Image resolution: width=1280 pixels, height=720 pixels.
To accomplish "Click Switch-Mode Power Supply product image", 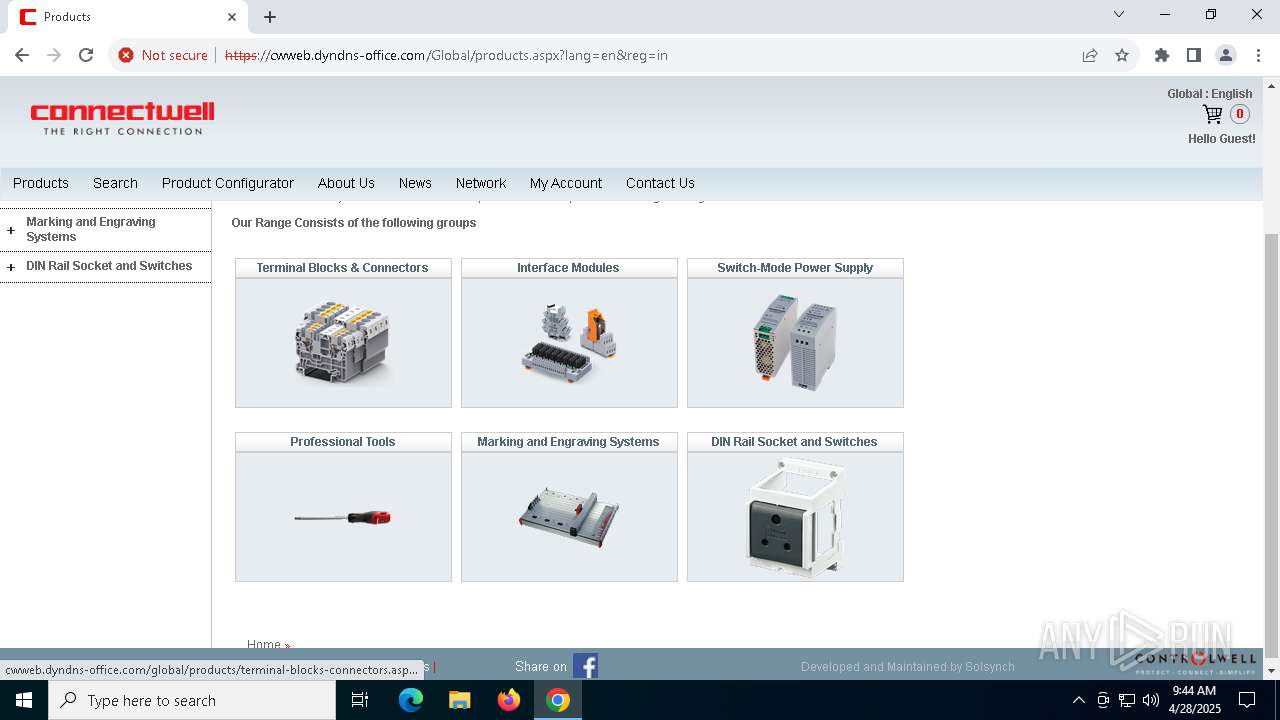I will [795, 342].
